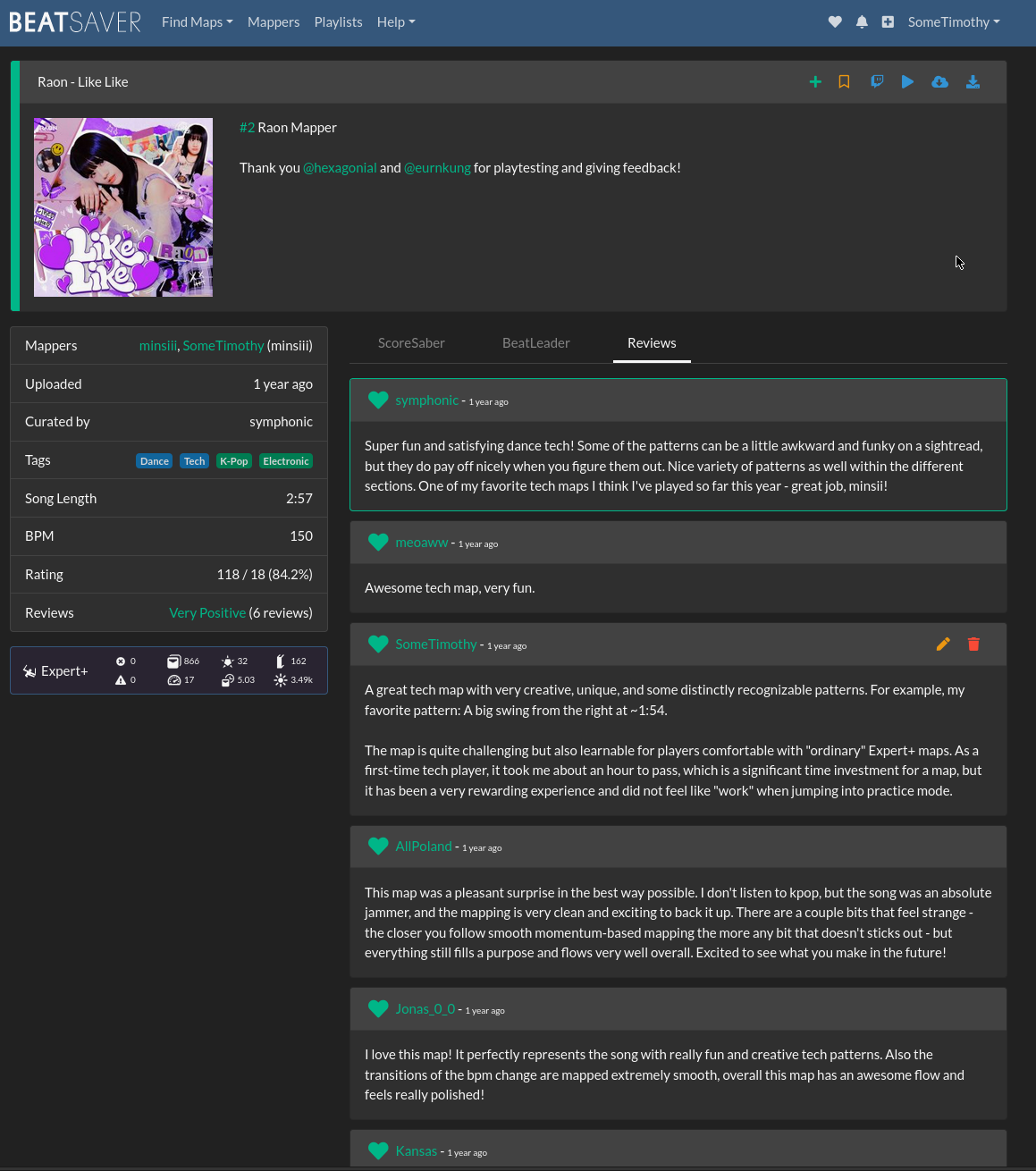Expand the SomeTimothy account menu
Image resolution: width=1036 pixels, height=1171 pixels.
953,22
